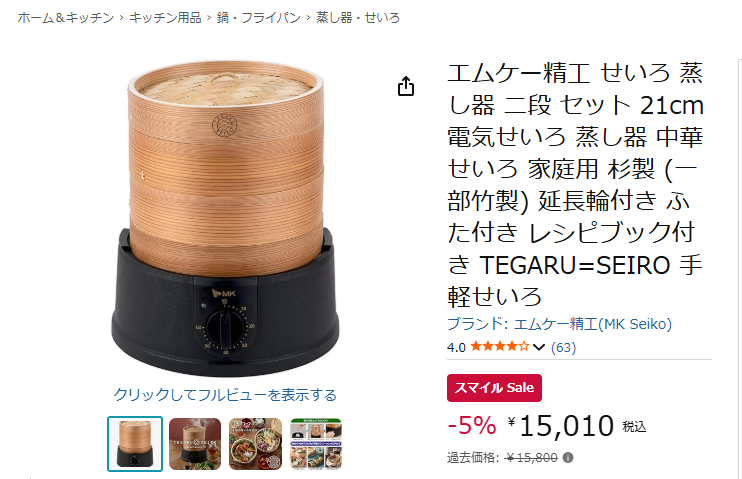Go to ホーム&キッチン breadcrumb
This screenshot has height=479, width=742.
point(66,18)
